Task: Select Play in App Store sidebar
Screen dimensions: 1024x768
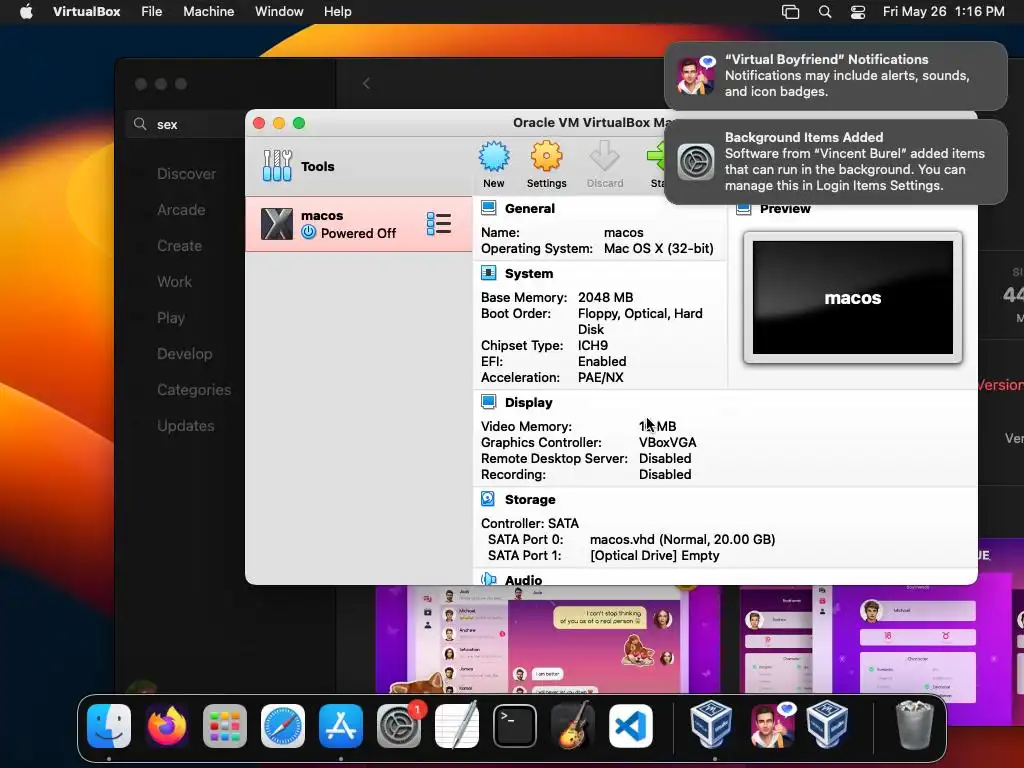Action: point(171,317)
